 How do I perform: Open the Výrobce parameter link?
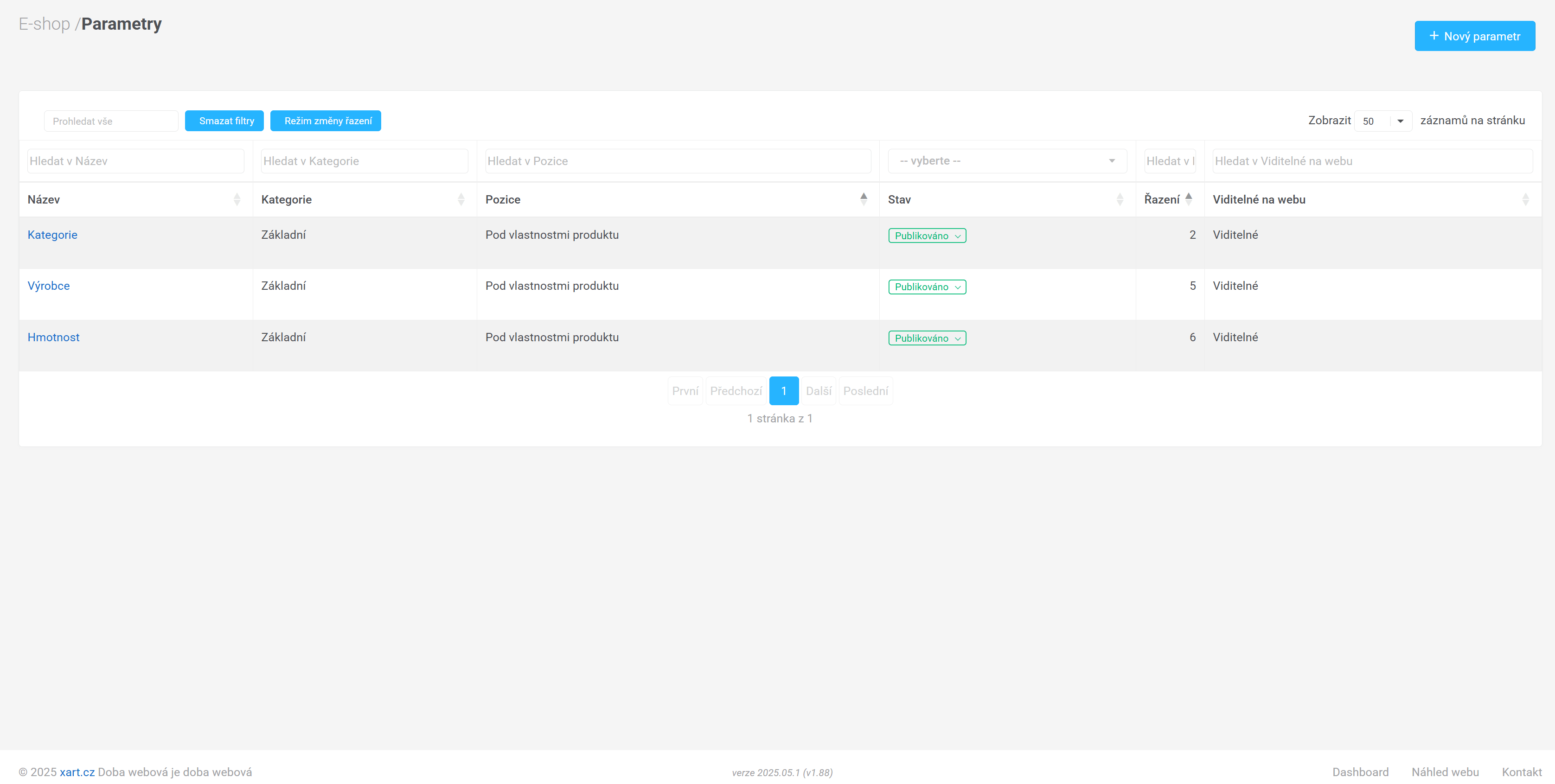[48, 286]
